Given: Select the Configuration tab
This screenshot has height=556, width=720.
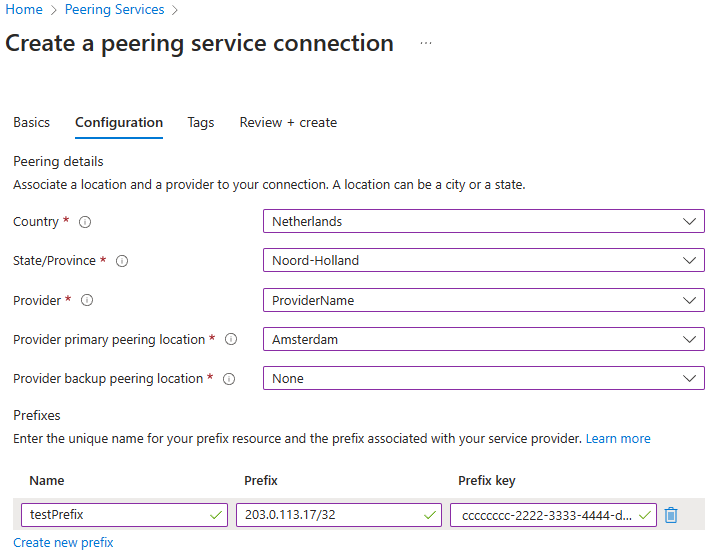Looking at the screenshot, I should pos(119,123).
